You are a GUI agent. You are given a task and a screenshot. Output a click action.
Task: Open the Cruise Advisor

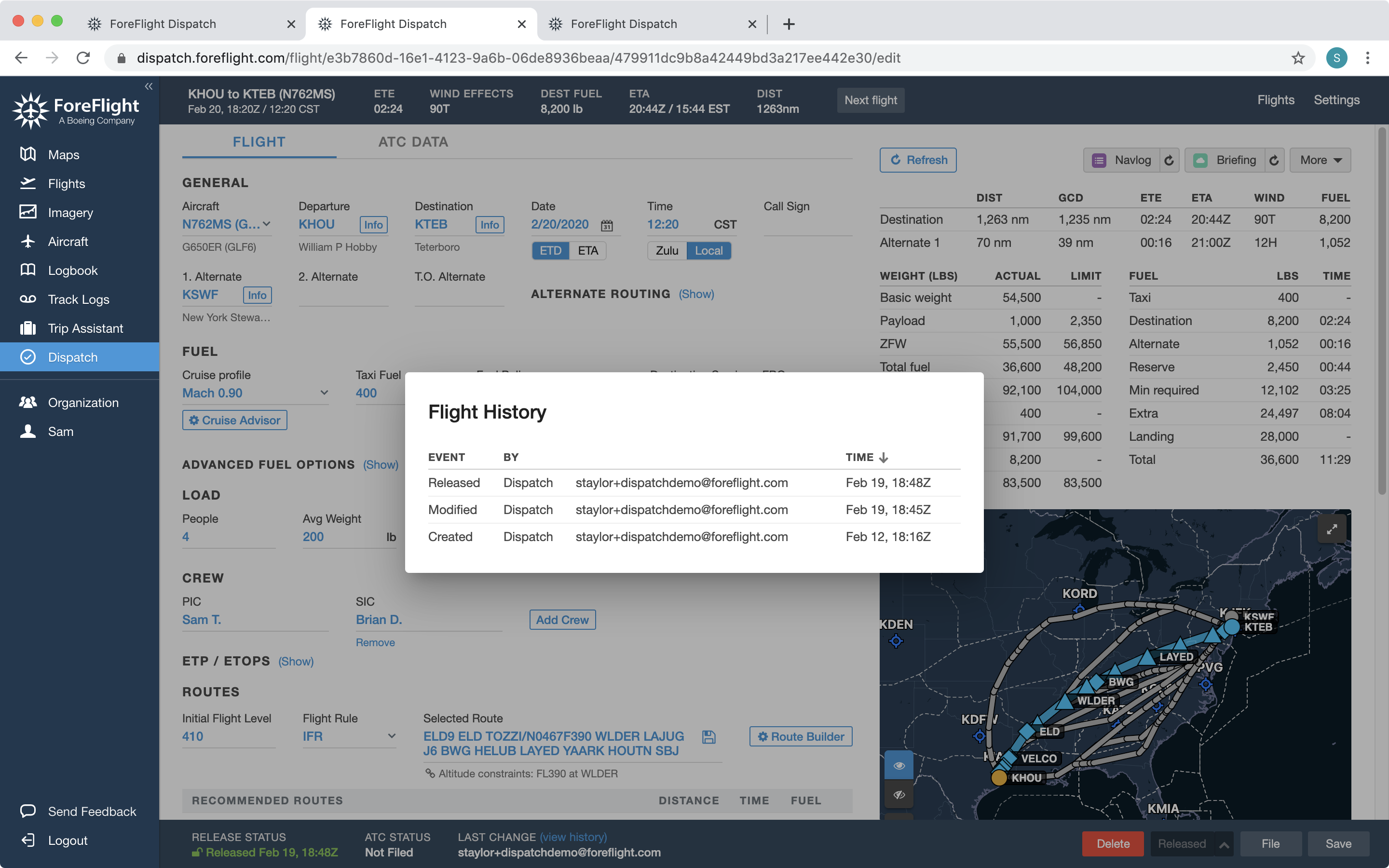(x=235, y=420)
